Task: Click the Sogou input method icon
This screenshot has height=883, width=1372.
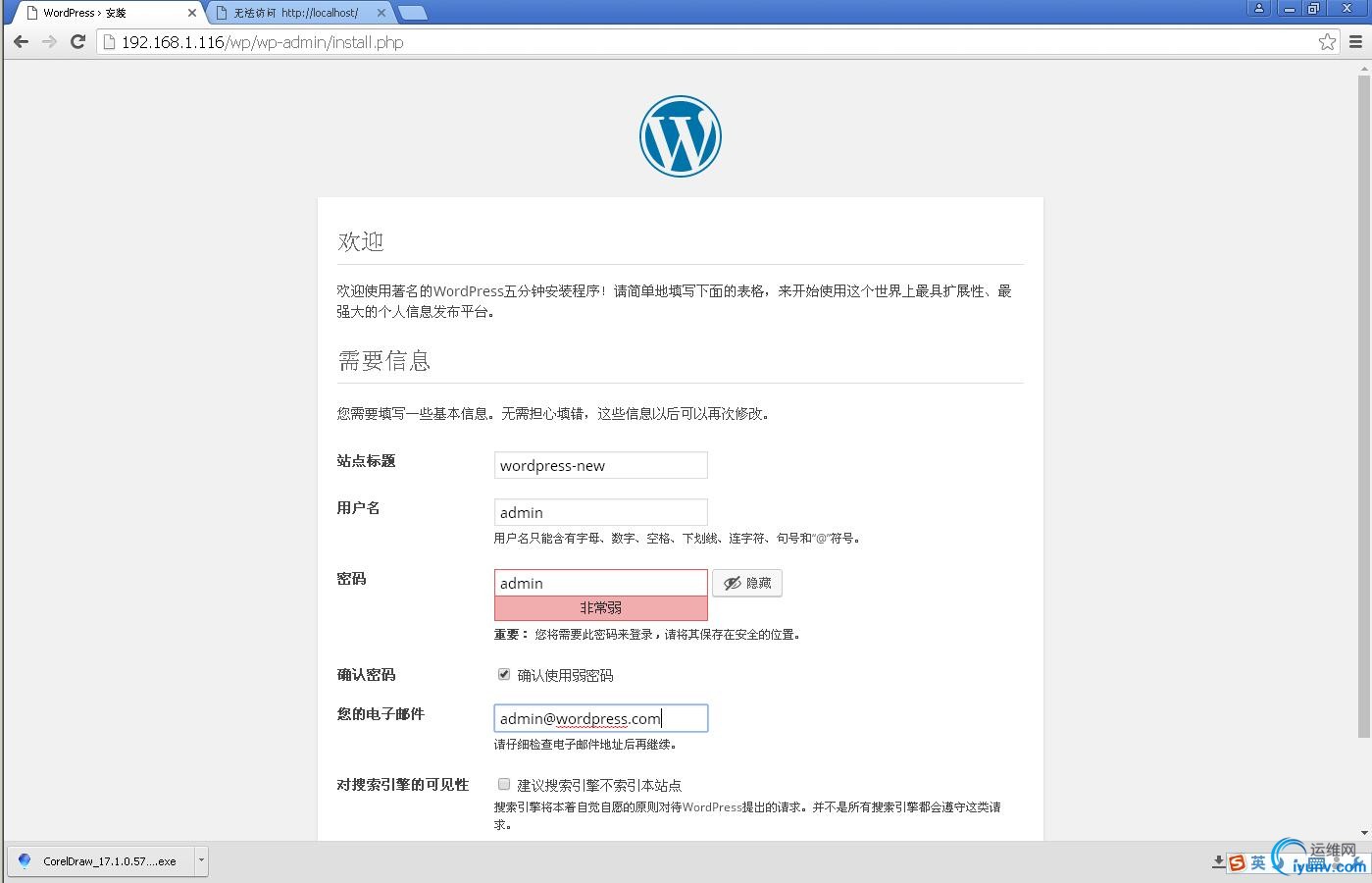Action: [x=1237, y=862]
